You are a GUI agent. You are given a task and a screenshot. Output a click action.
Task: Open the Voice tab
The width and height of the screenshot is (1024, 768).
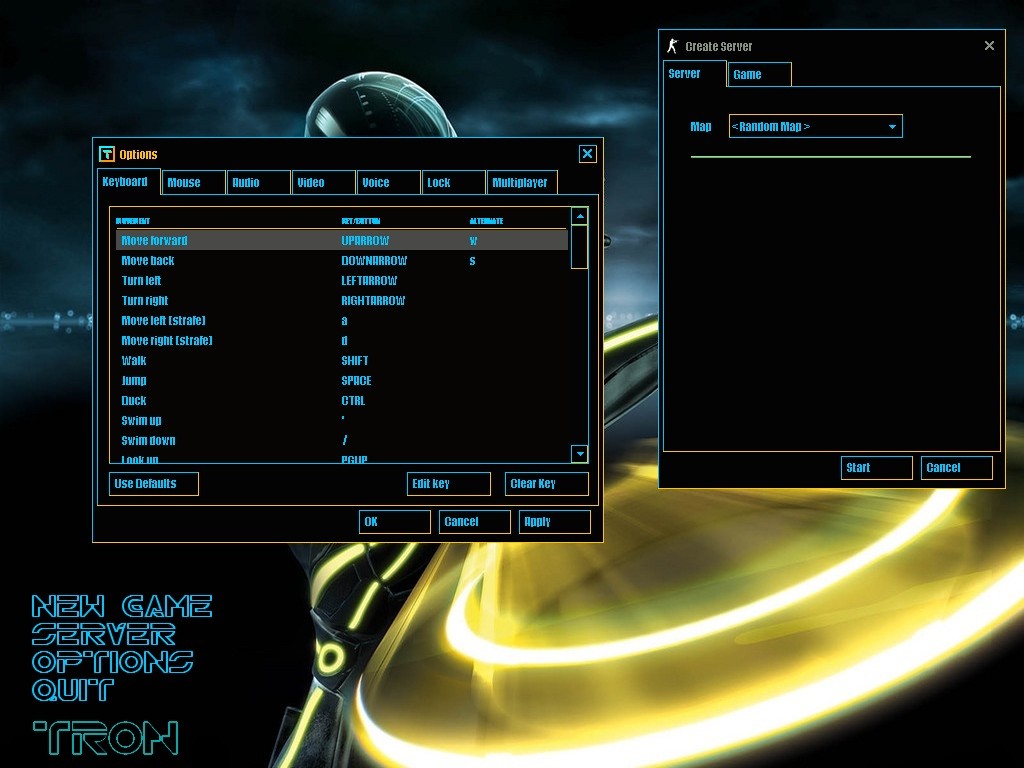click(x=389, y=183)
